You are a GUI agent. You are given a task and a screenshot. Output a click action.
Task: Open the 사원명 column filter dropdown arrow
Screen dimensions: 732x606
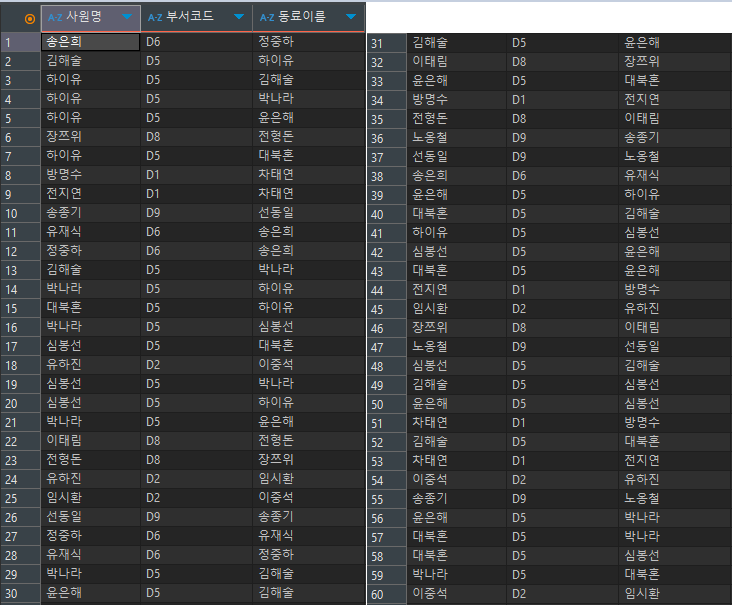point(127,17)
